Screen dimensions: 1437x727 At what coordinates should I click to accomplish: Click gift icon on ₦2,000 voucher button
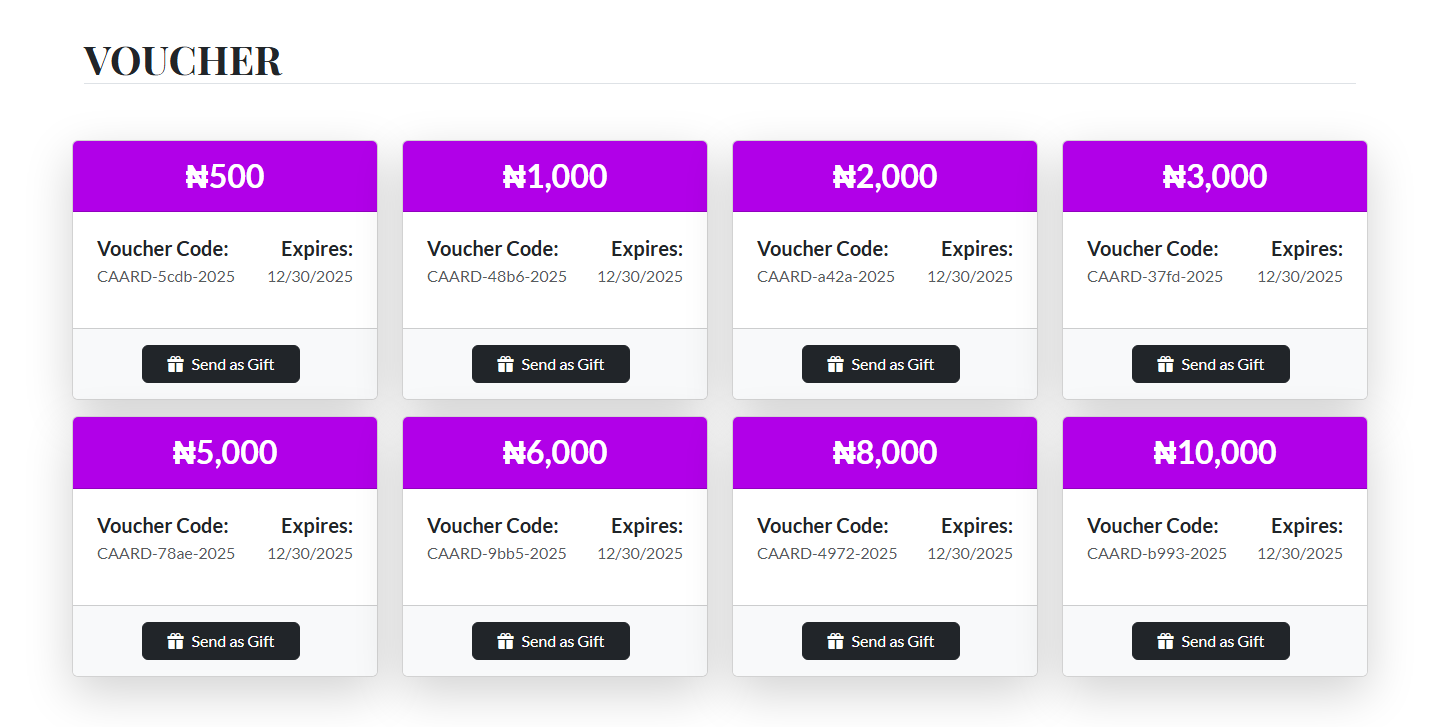pos(836,364)
